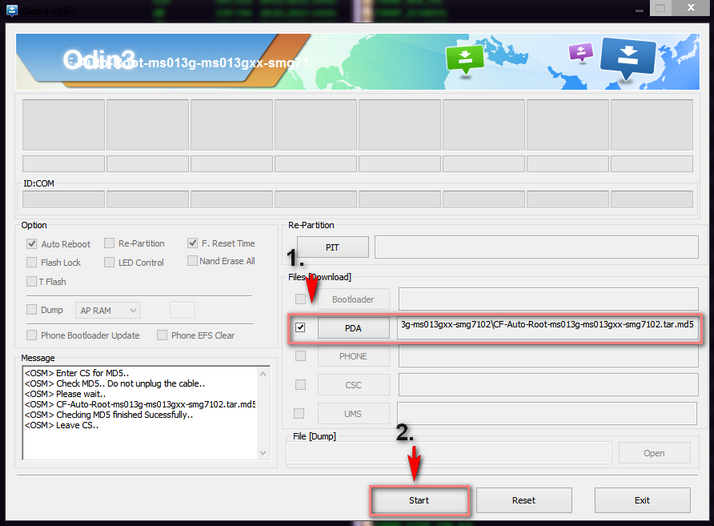Exit the Odin3 application
Image resolution: width=714 pixels, height=526 pixels.
[642, 500]
